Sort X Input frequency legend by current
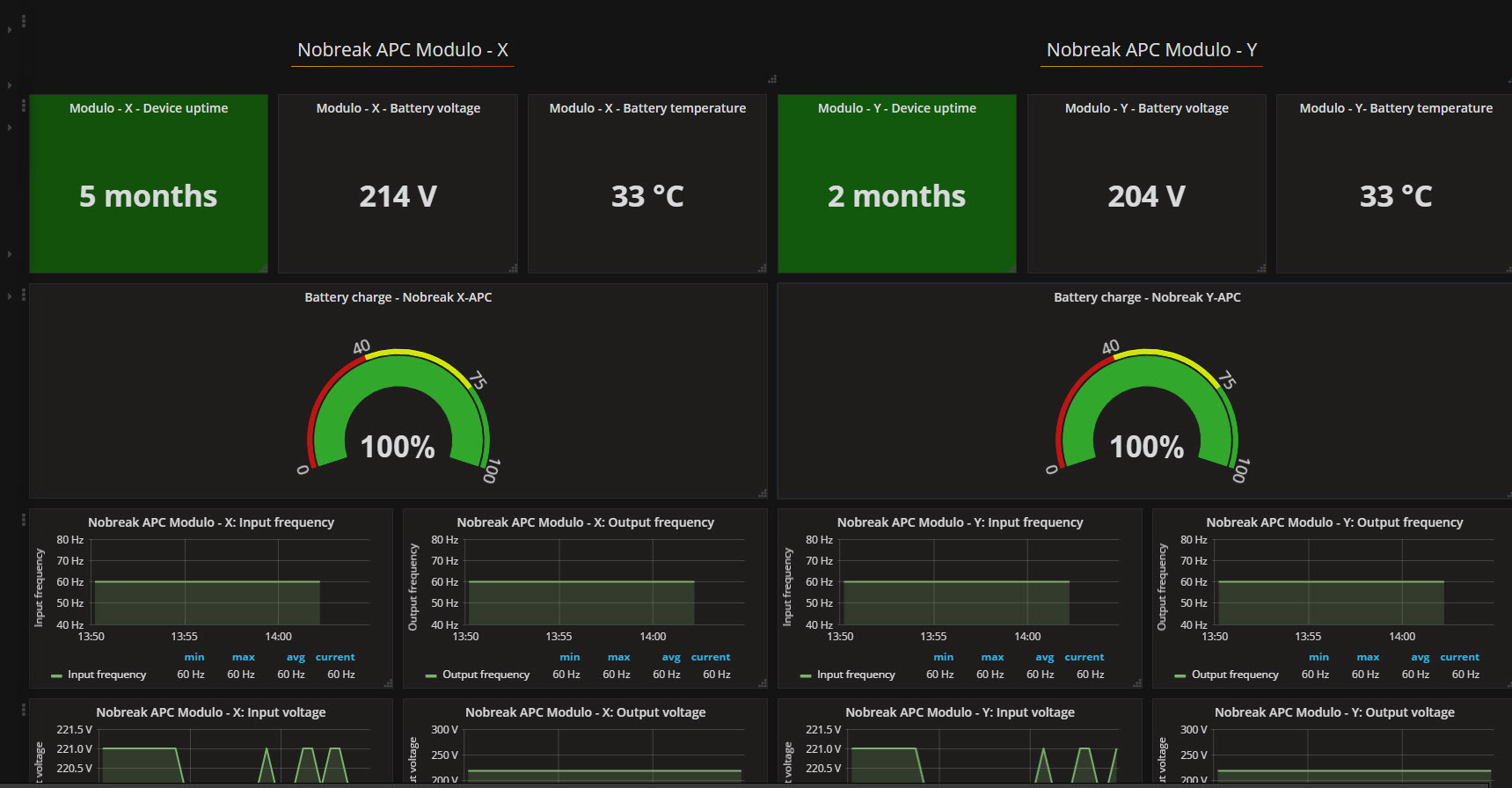This screenshot has width=1512, height=788. click(x=335, y=657)
